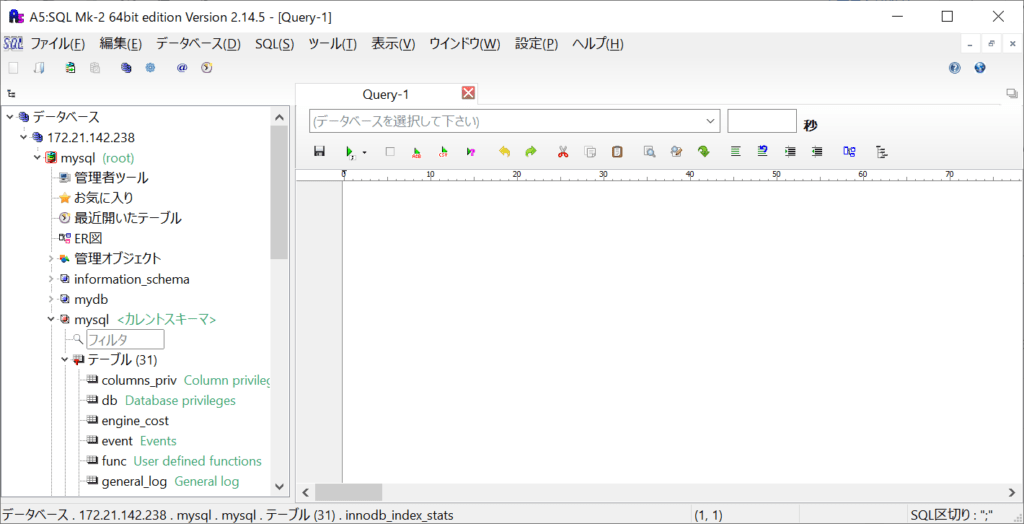
Task: Collapse the テーブル (31) node
Action: pyautogui.click(x=65, y=359)
